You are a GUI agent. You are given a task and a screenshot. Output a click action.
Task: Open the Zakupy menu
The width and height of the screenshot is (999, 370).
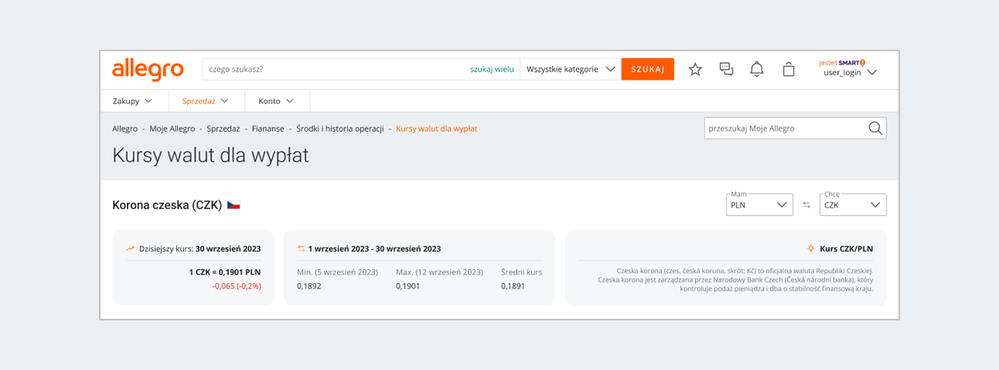(x=133, y=101)
